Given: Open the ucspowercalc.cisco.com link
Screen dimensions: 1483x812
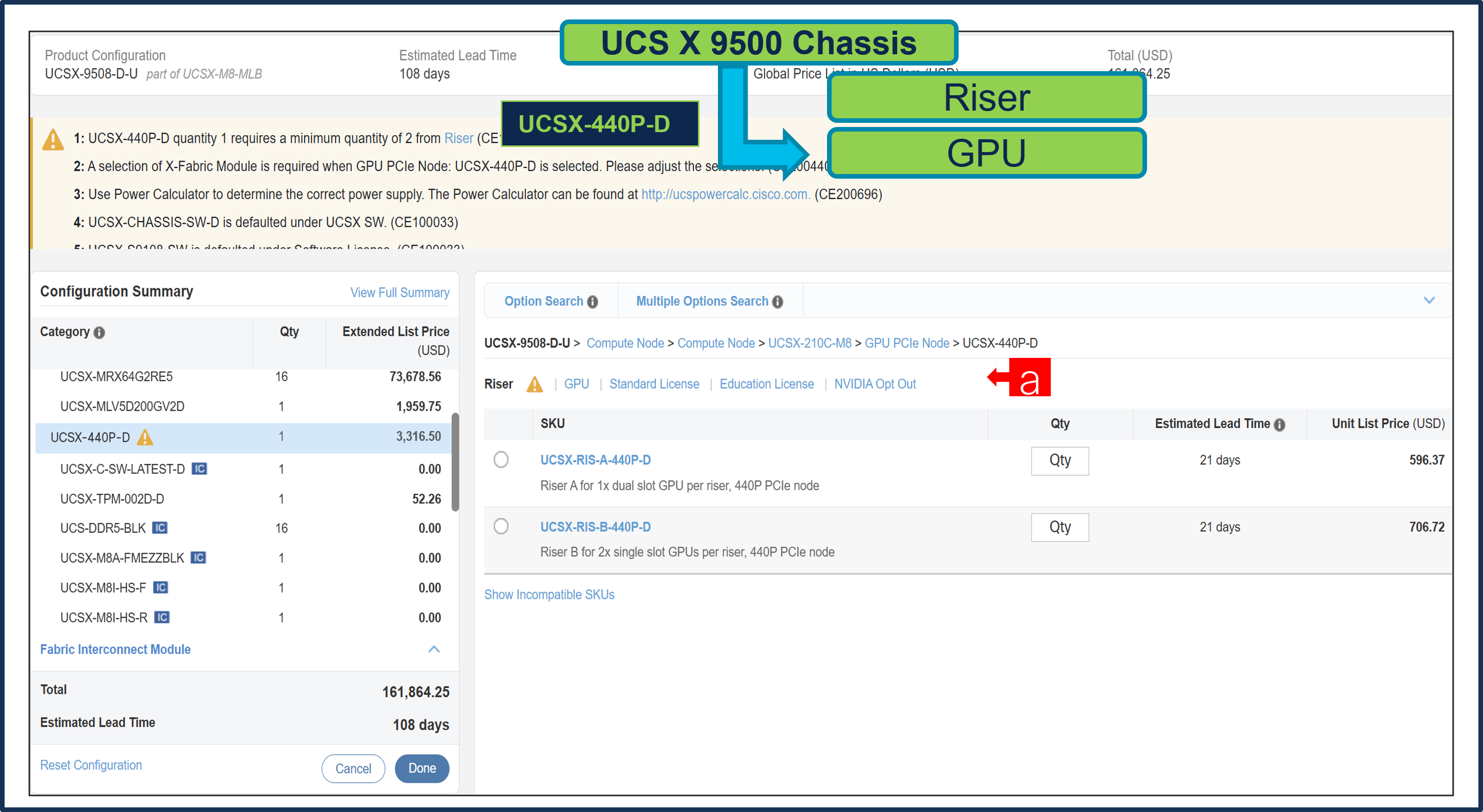Looking at the screenshot, I should 726,194.
